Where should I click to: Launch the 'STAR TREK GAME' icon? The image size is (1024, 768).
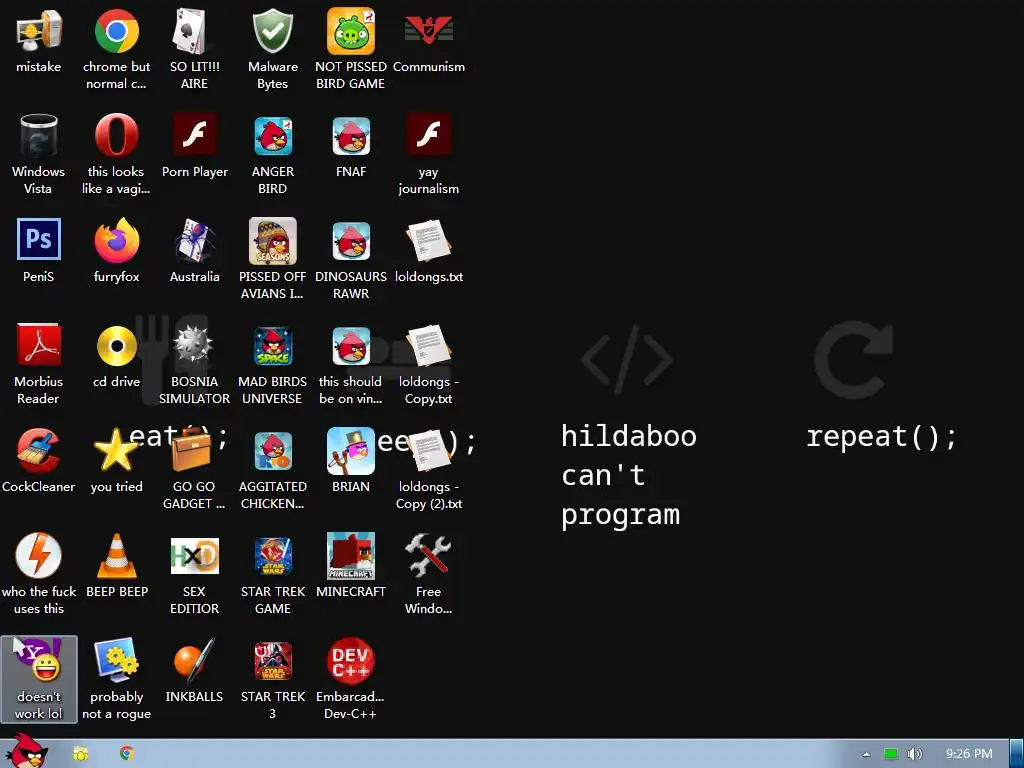272,556
